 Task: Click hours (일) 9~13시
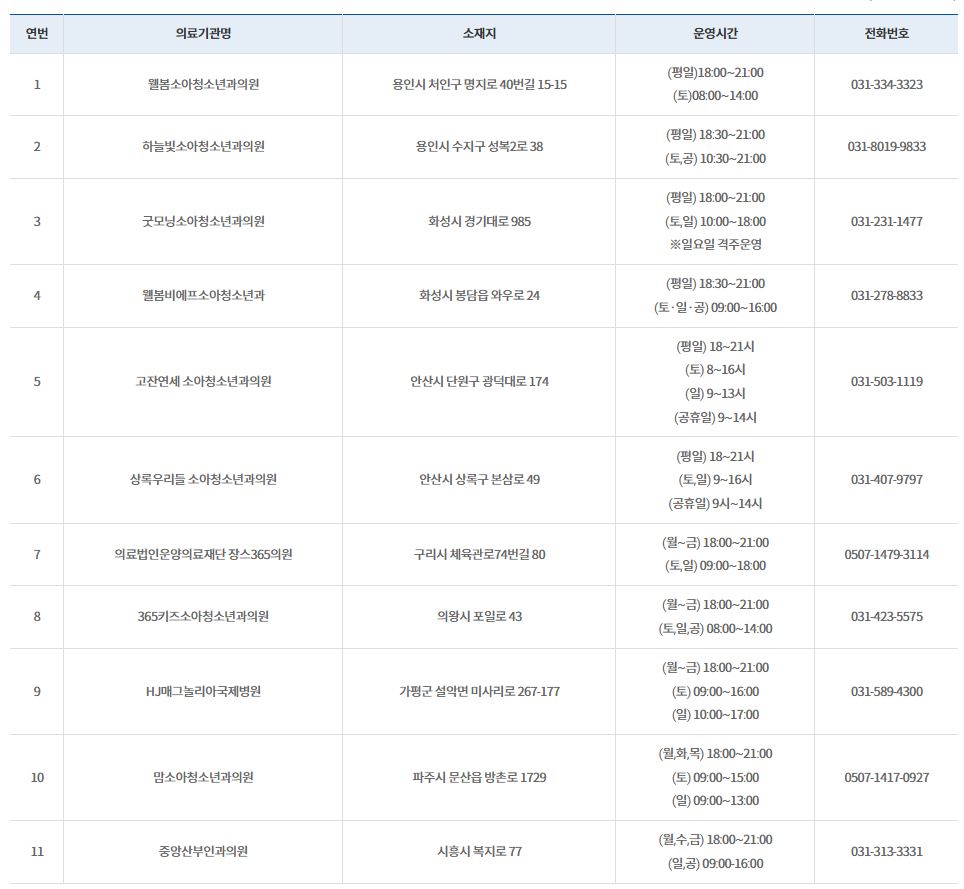tap(715, 393)
